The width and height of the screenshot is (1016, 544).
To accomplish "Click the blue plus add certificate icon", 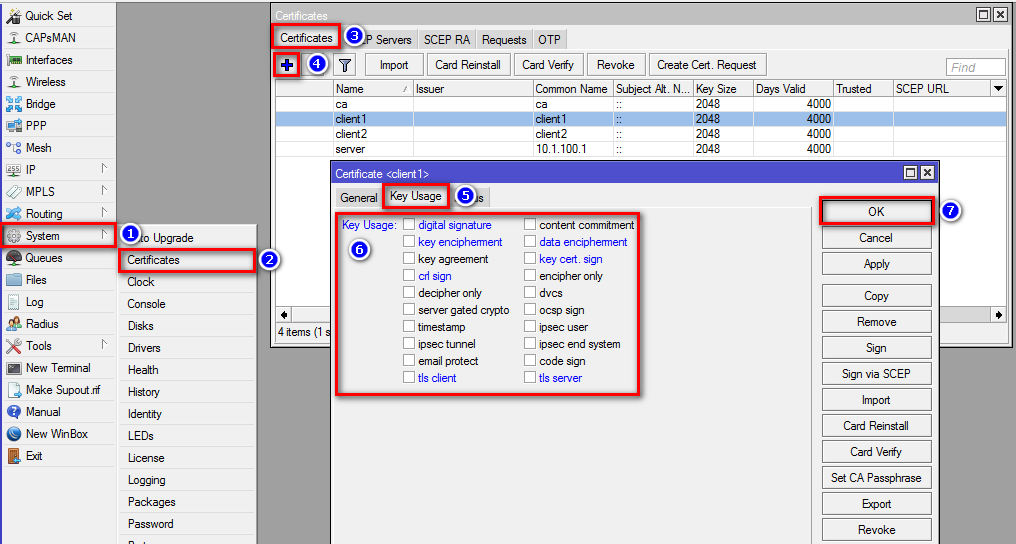I will point(288,65).
